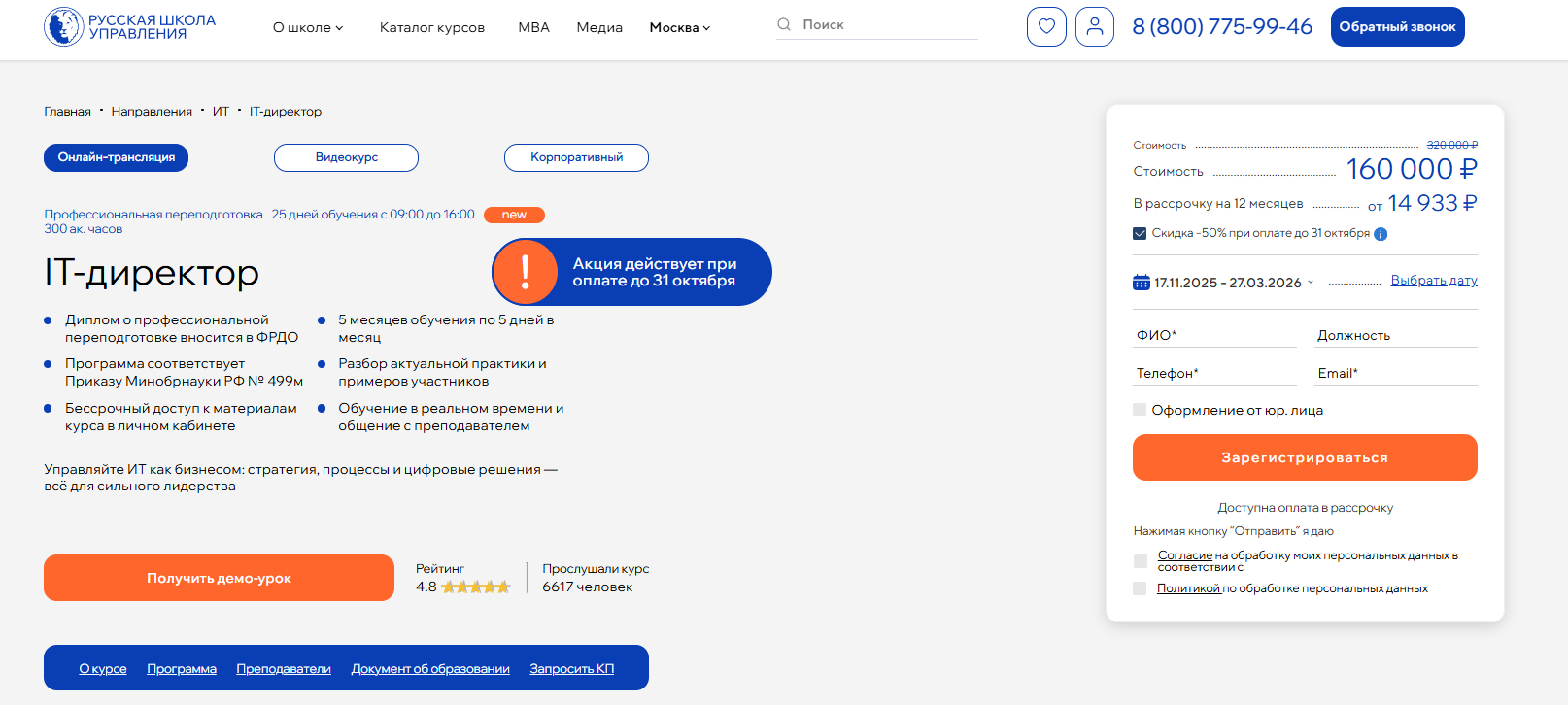This screenshot has width=1568, height=705.
Task: Open Каталог курсов menu item
Action: (432, 27)
